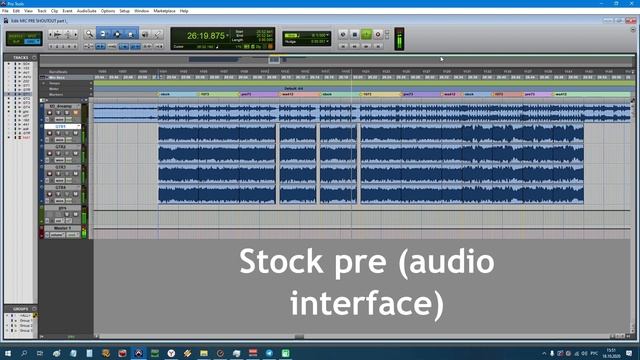
Task: Click the audio waveform zoom button
Action: tap(58, 34)
